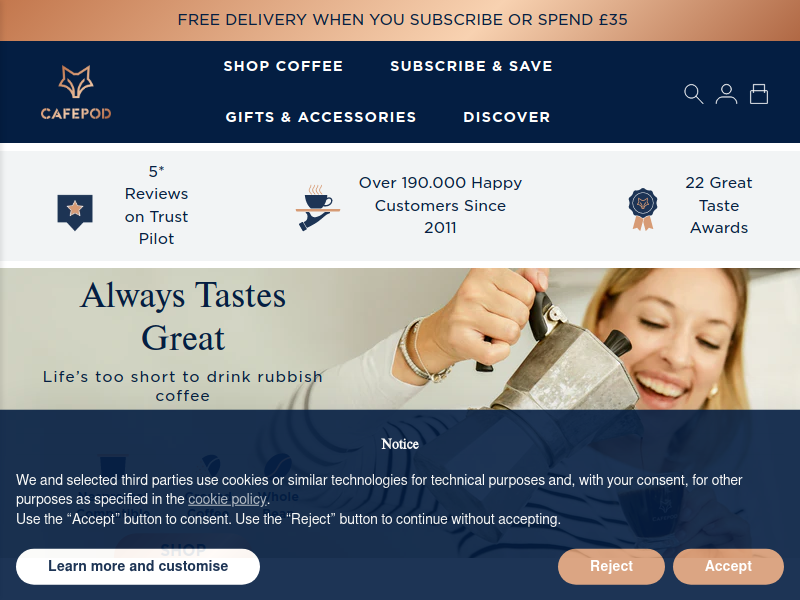Click the free delivery promo banner
The image size is (800, 600).
tap(400, 20)
